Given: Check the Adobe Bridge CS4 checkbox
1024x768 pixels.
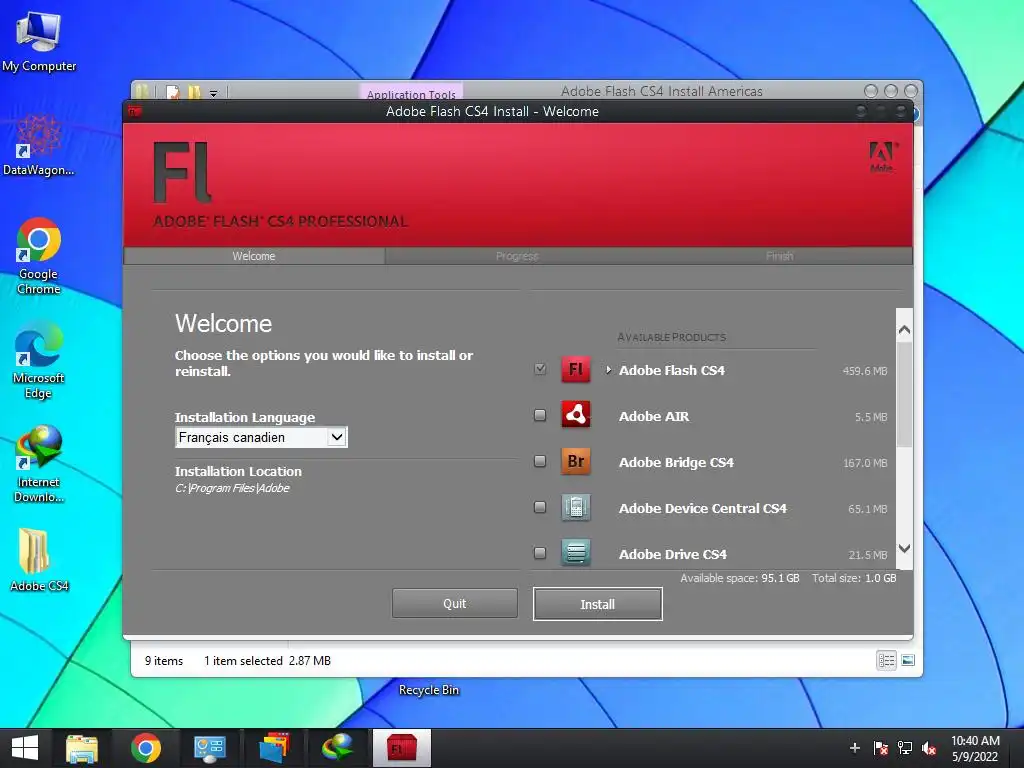Looking at the screenshot, I should pos(540,461).
